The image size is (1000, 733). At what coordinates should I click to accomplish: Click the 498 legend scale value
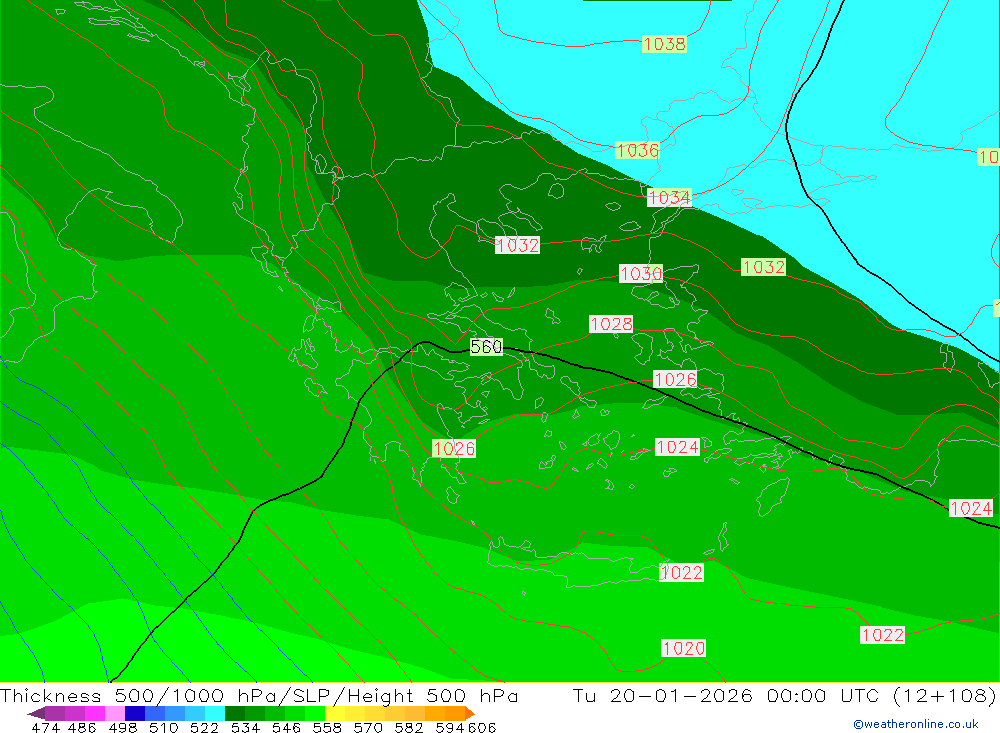(122, 727)
